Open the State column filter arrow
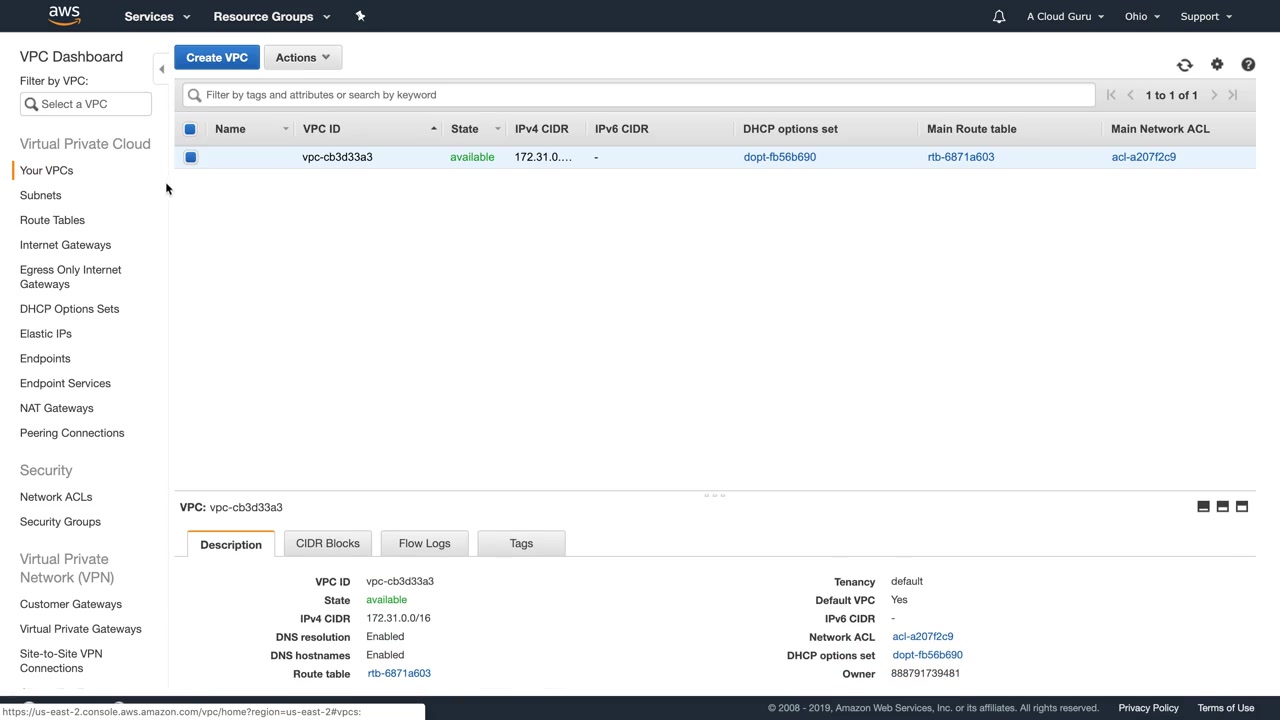 click(497, 129)
